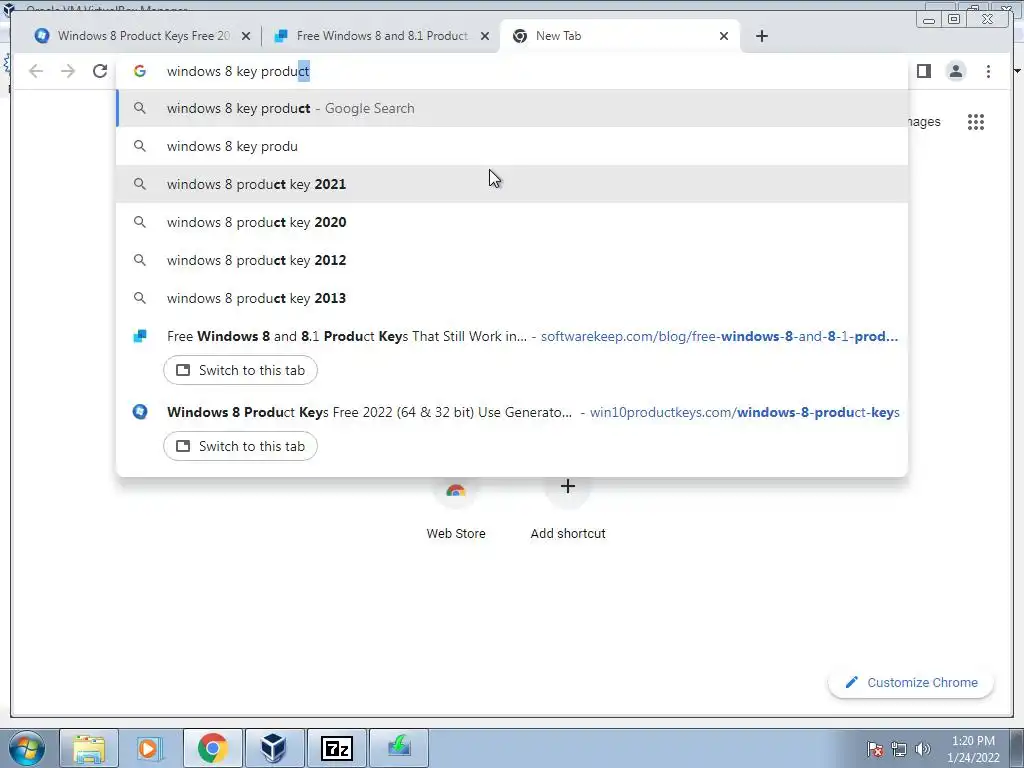
Task: Click win10productkeys favicon in suggestion list
Action: coord(140,412)
